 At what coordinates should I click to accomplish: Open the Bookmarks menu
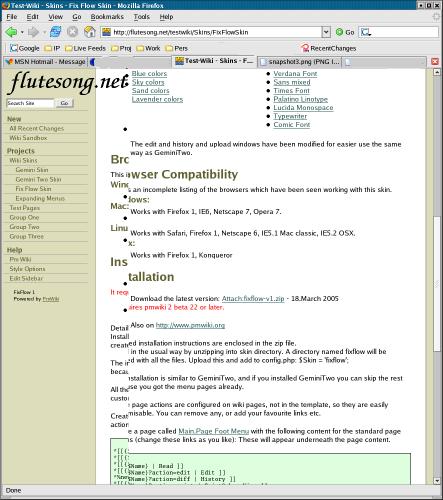pos(107,17)
